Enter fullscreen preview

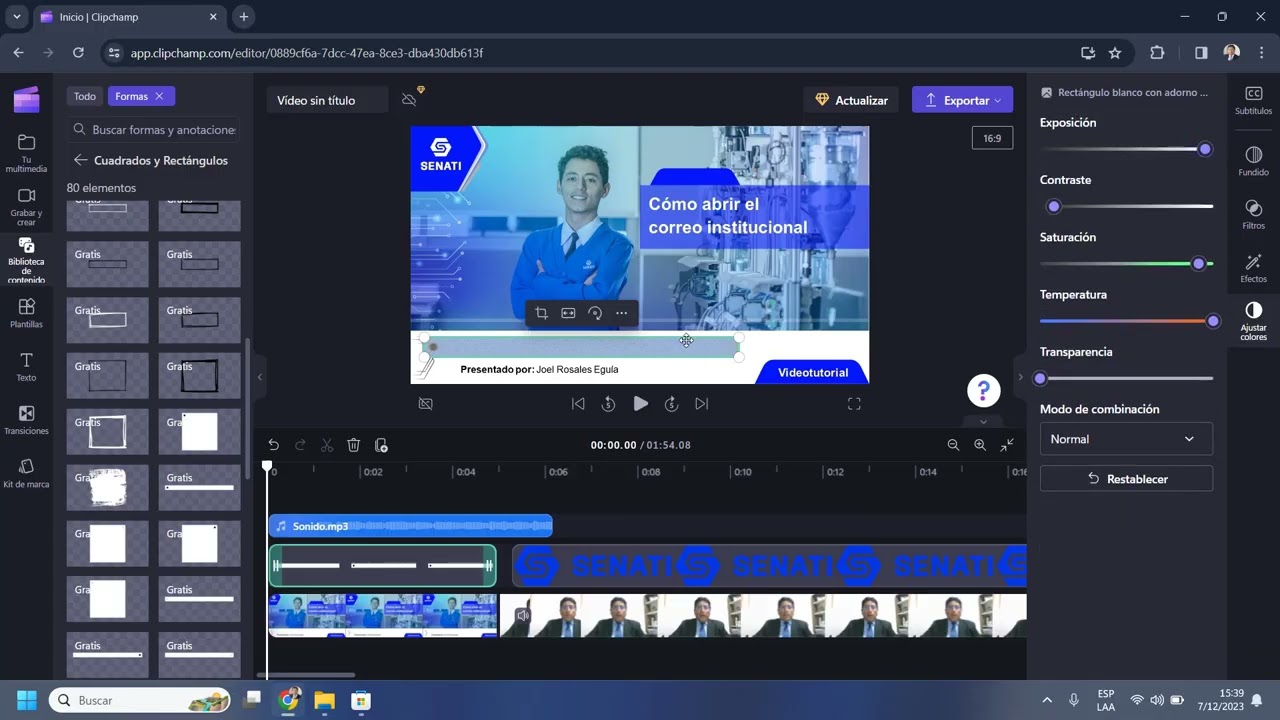point(854,404)
